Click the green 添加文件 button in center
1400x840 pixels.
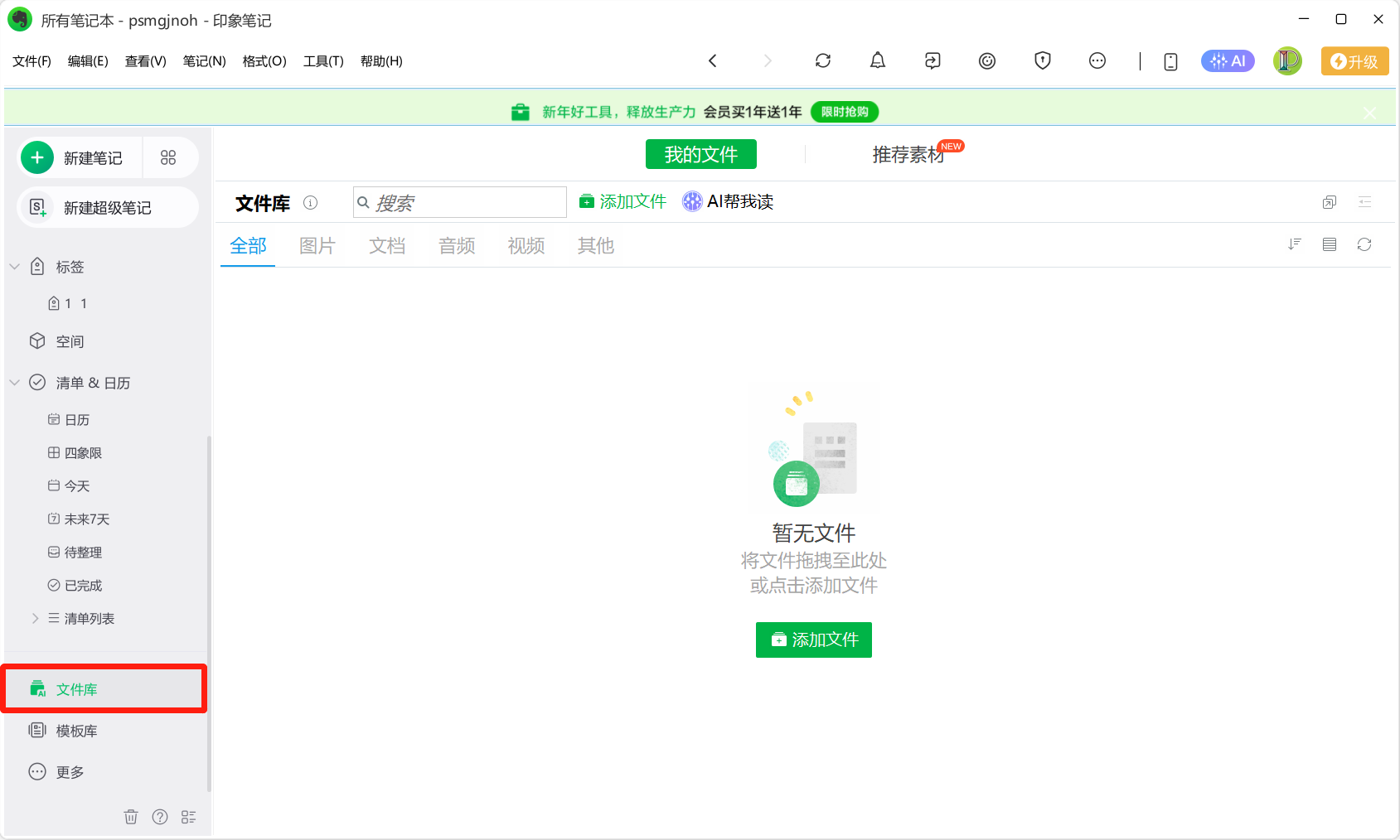tap(814, 640)
